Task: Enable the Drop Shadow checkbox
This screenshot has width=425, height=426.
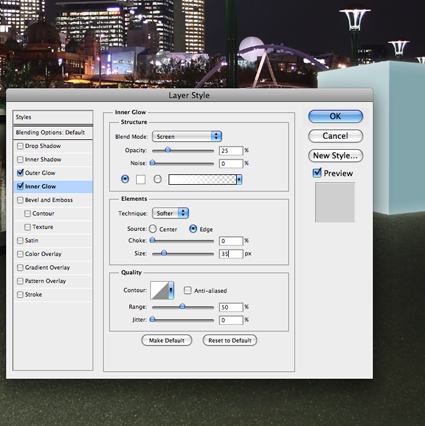Action: (20, 146)
